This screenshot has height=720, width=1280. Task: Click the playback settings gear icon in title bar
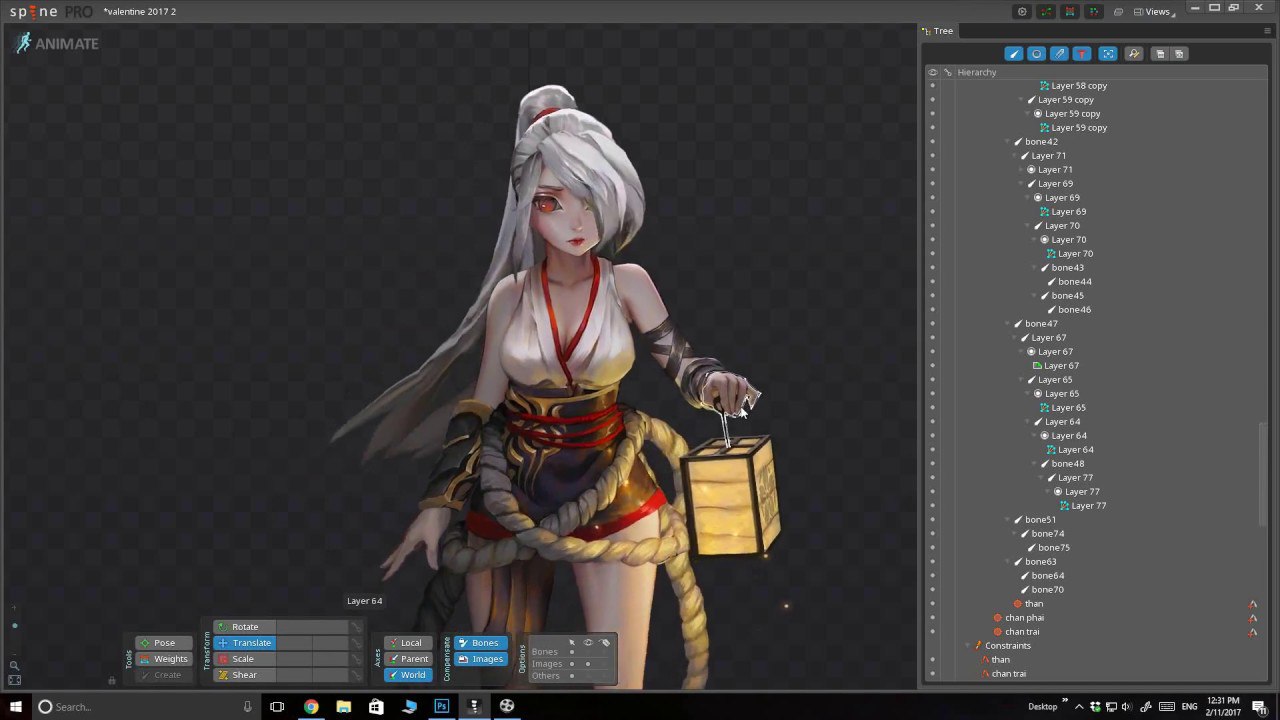[1021, 12]
